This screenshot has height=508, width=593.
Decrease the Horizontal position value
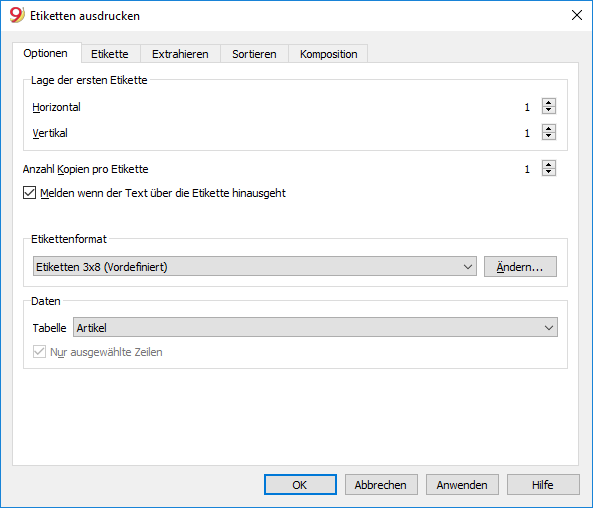549,110
